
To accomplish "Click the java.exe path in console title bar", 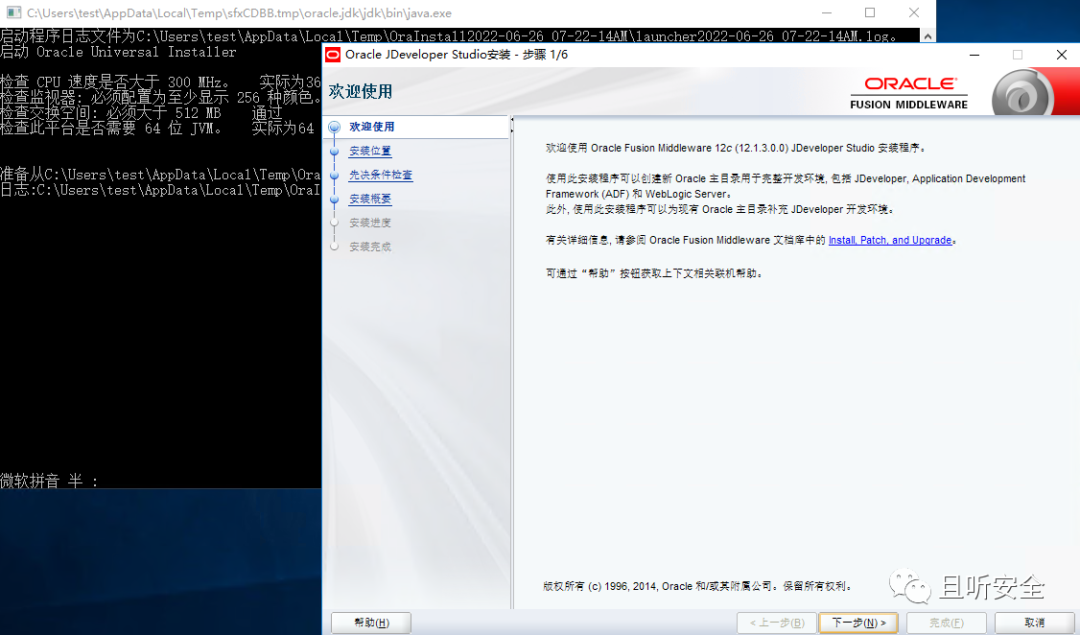I will 239,13.
